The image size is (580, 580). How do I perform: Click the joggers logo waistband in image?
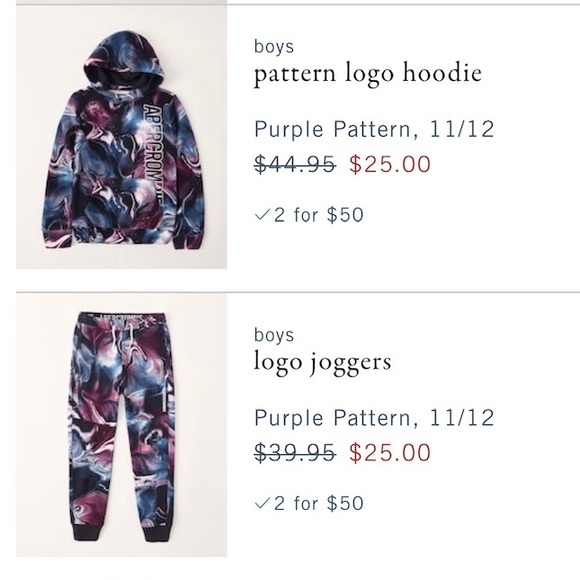click(x=123, y=317)
